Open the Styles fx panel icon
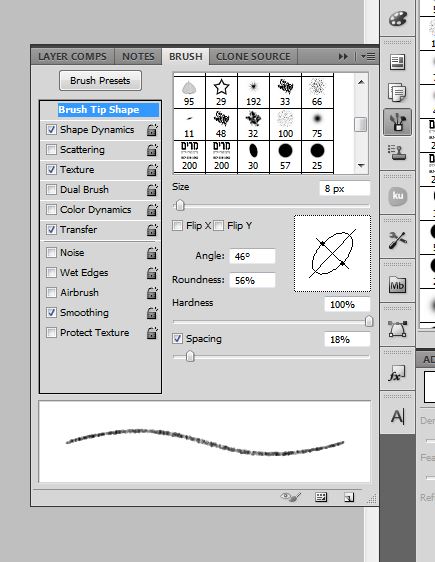 [x=397, y=373]
